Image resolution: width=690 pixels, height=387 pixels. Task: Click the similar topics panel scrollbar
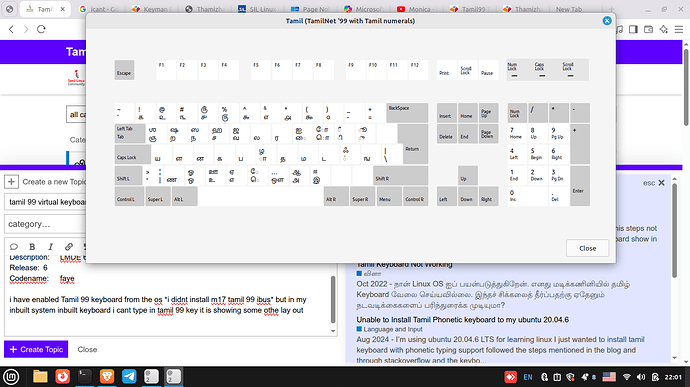coord(674,231)
